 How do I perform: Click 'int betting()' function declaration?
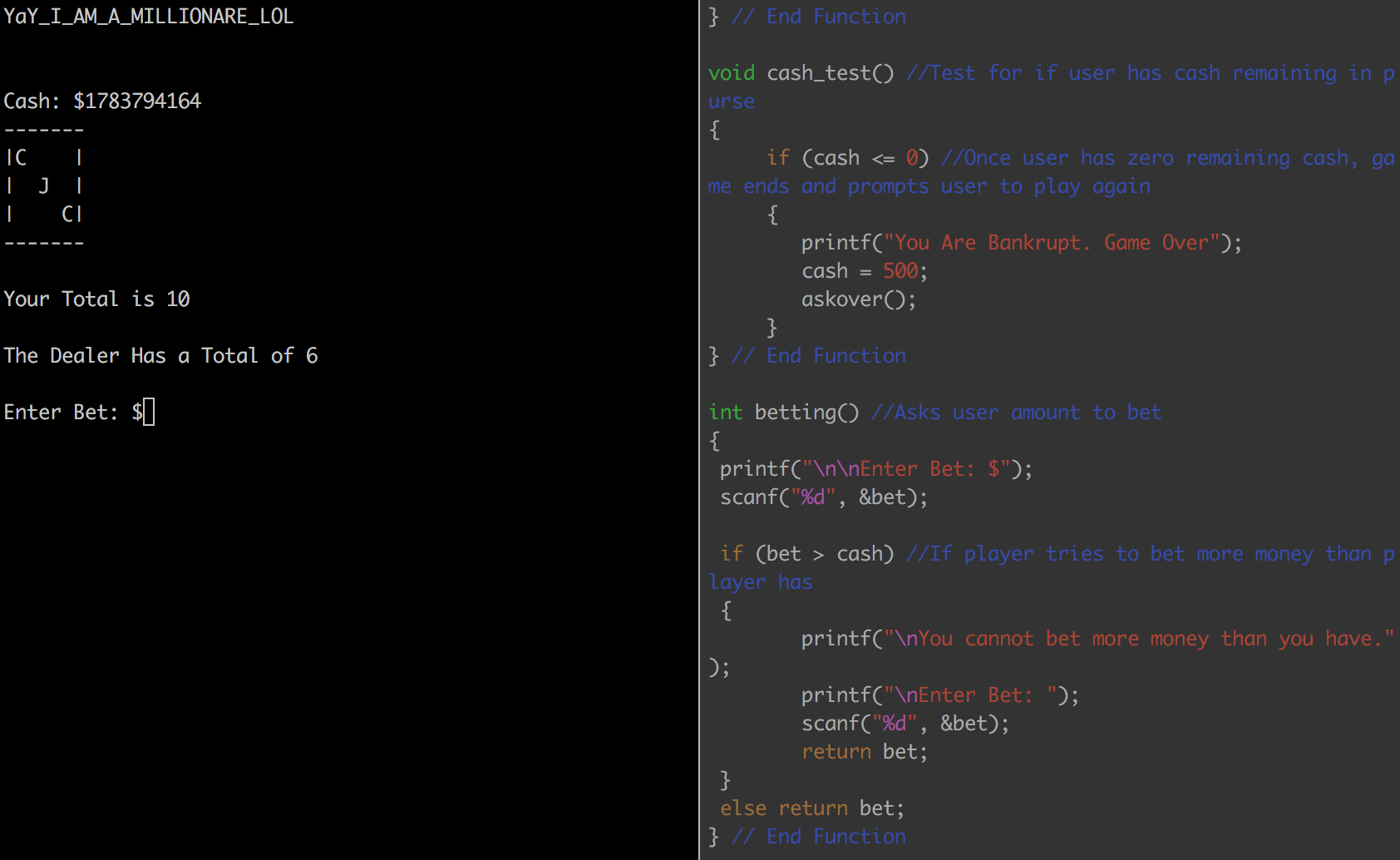click(x=784, y=413)
